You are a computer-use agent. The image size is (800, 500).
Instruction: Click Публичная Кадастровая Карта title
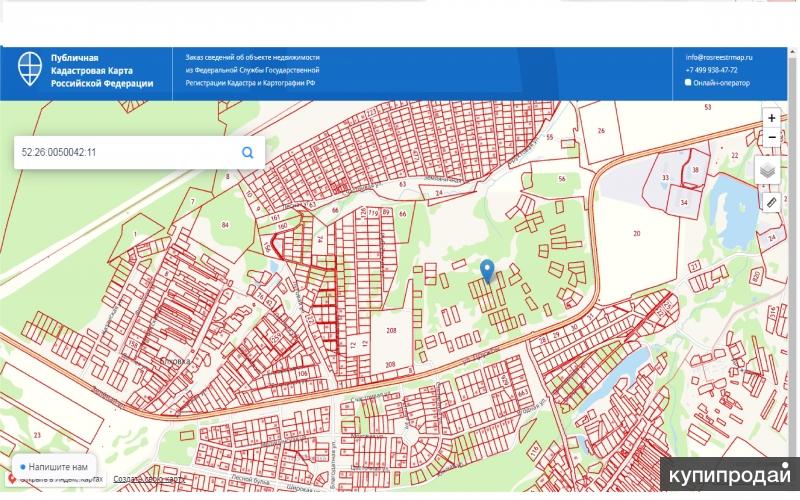click(x=101, y=71)
